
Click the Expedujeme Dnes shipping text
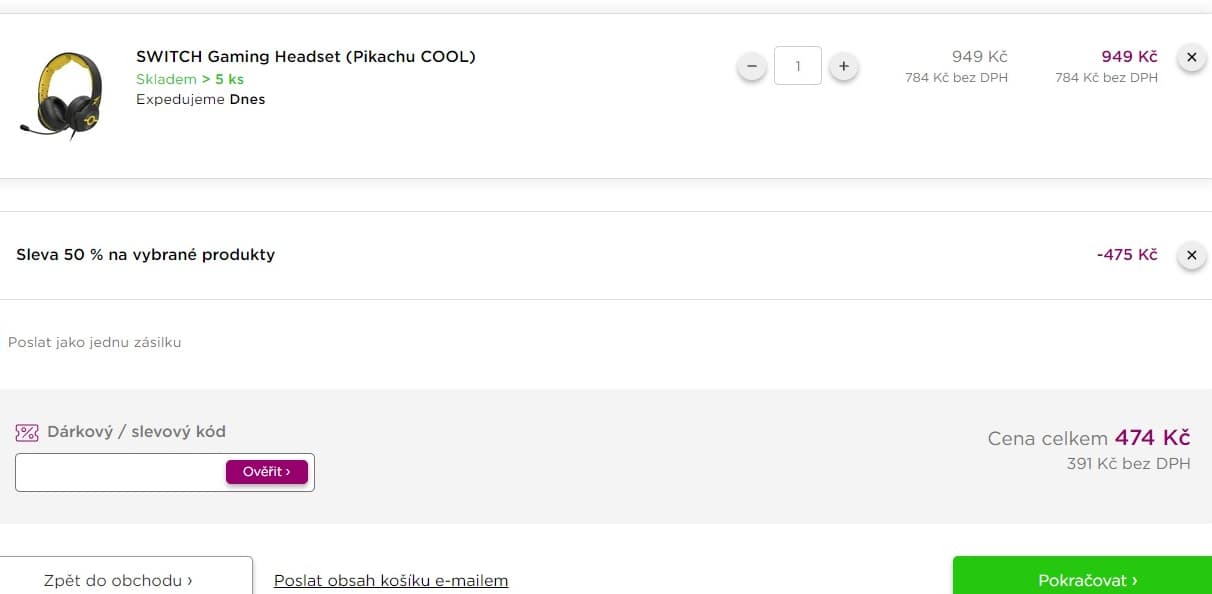(x=200, y=99)
